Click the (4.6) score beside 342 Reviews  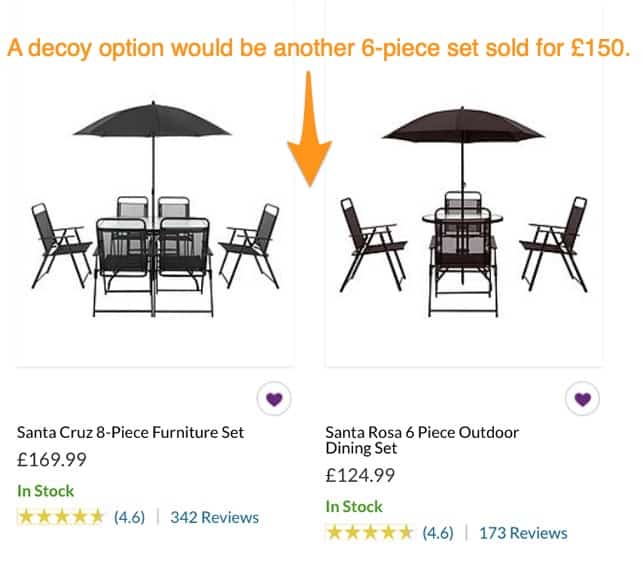coord(129,517)
